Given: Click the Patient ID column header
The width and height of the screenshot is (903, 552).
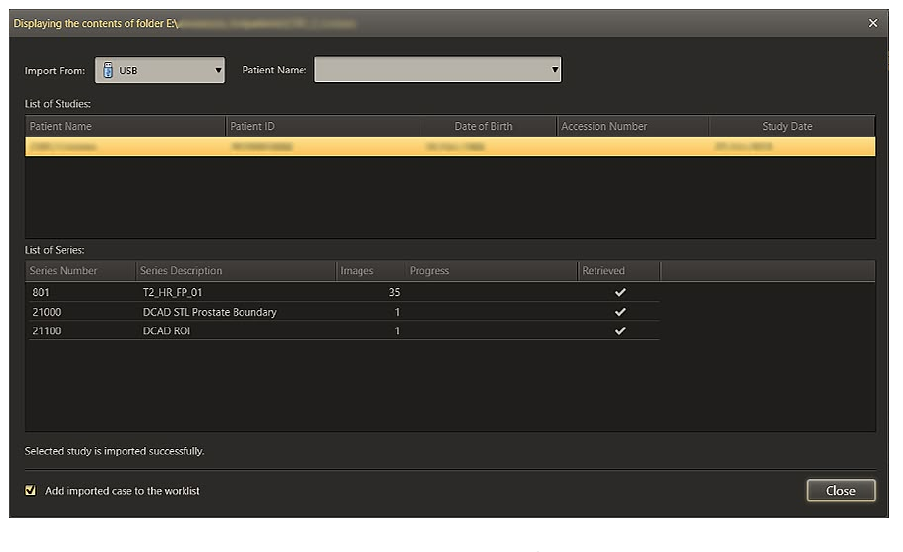Looking at the screenshot, I should (x=322, y=126).
